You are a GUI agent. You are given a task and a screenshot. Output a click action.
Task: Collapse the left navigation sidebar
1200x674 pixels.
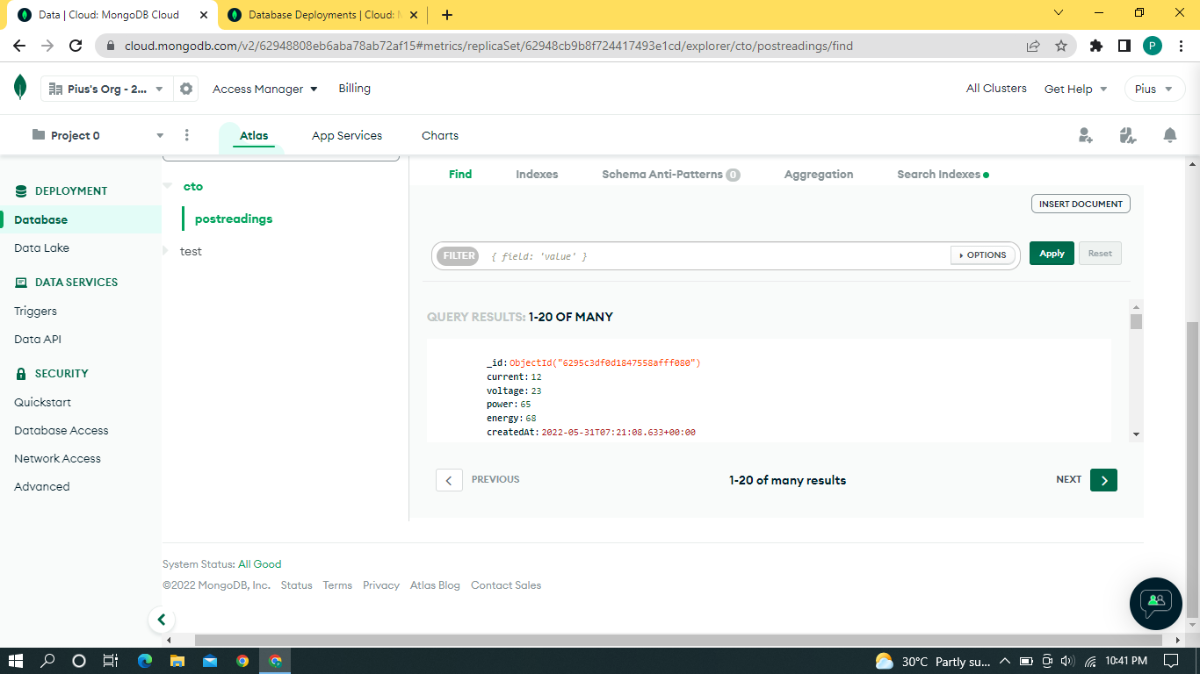click(161, 620)
